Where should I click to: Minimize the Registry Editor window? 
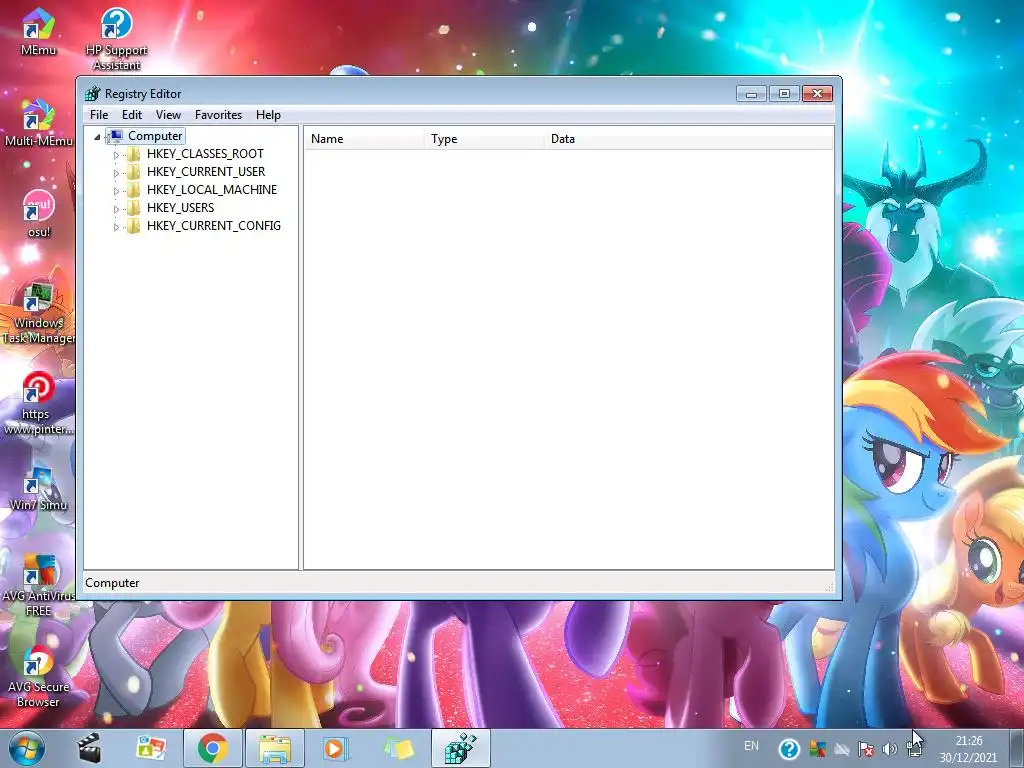pyautogui.click(x=751, y=94)
